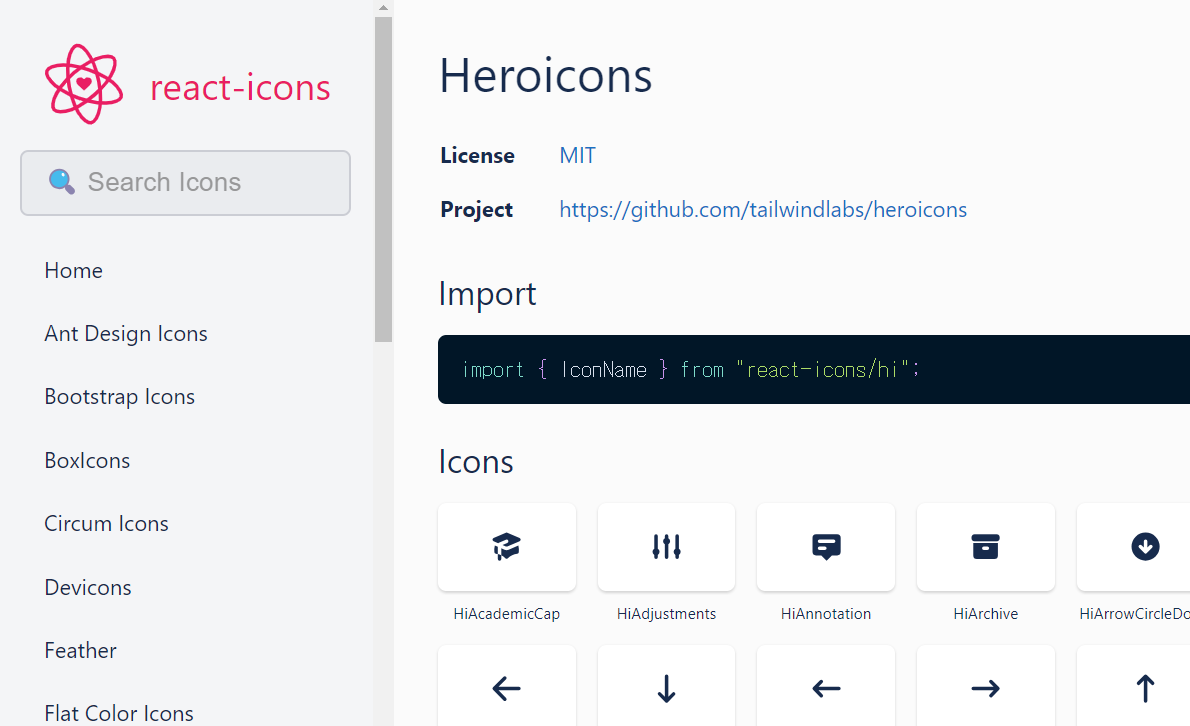
Task: Open Feather from sidebar
Action: [x=80, y=650]
